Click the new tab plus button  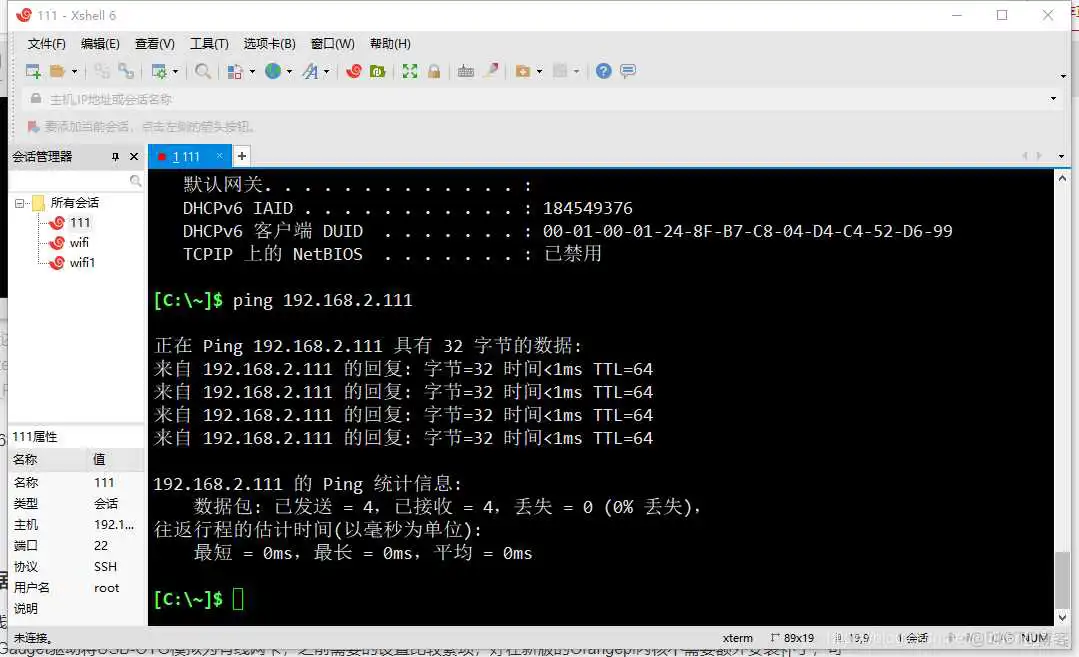tap(241, 156)
